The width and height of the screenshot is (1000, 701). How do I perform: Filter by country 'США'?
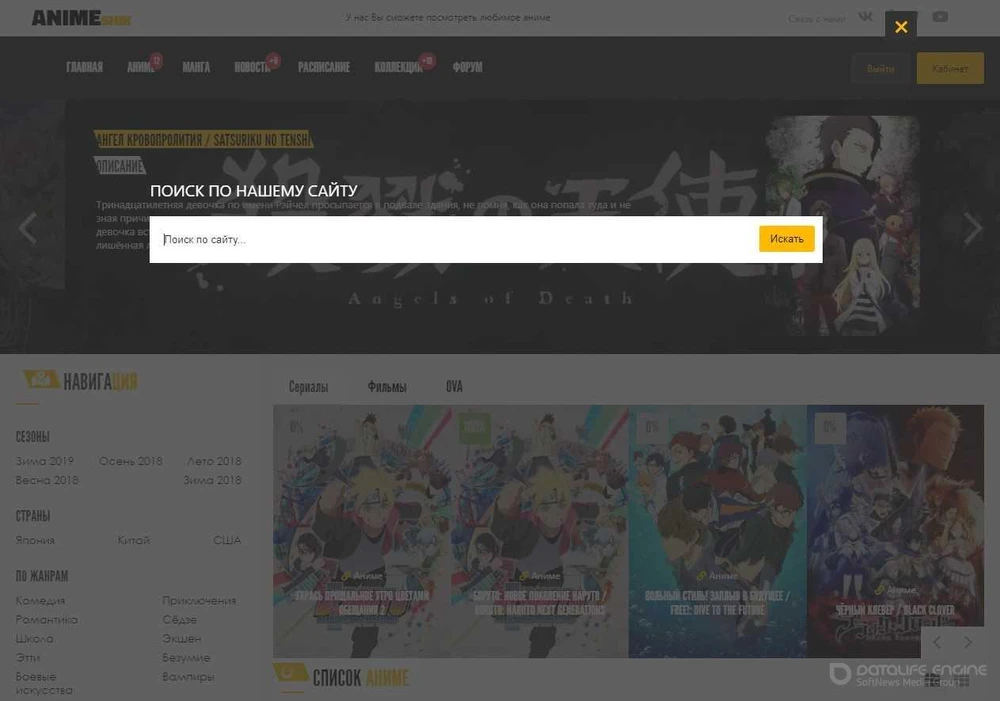(227, 540)
